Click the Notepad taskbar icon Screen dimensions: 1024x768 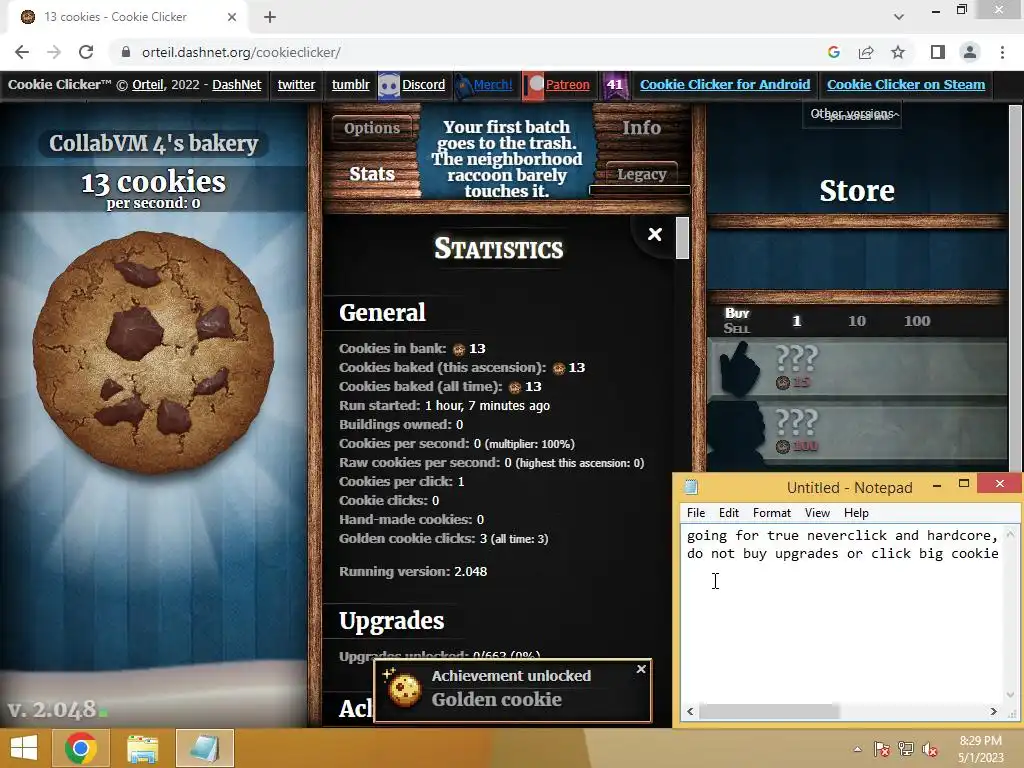204,748
